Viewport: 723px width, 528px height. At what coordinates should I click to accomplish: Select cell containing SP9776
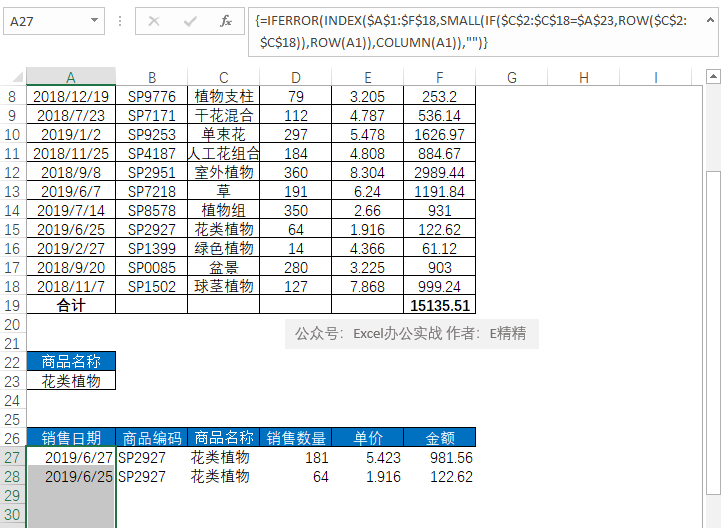(151, 97)
